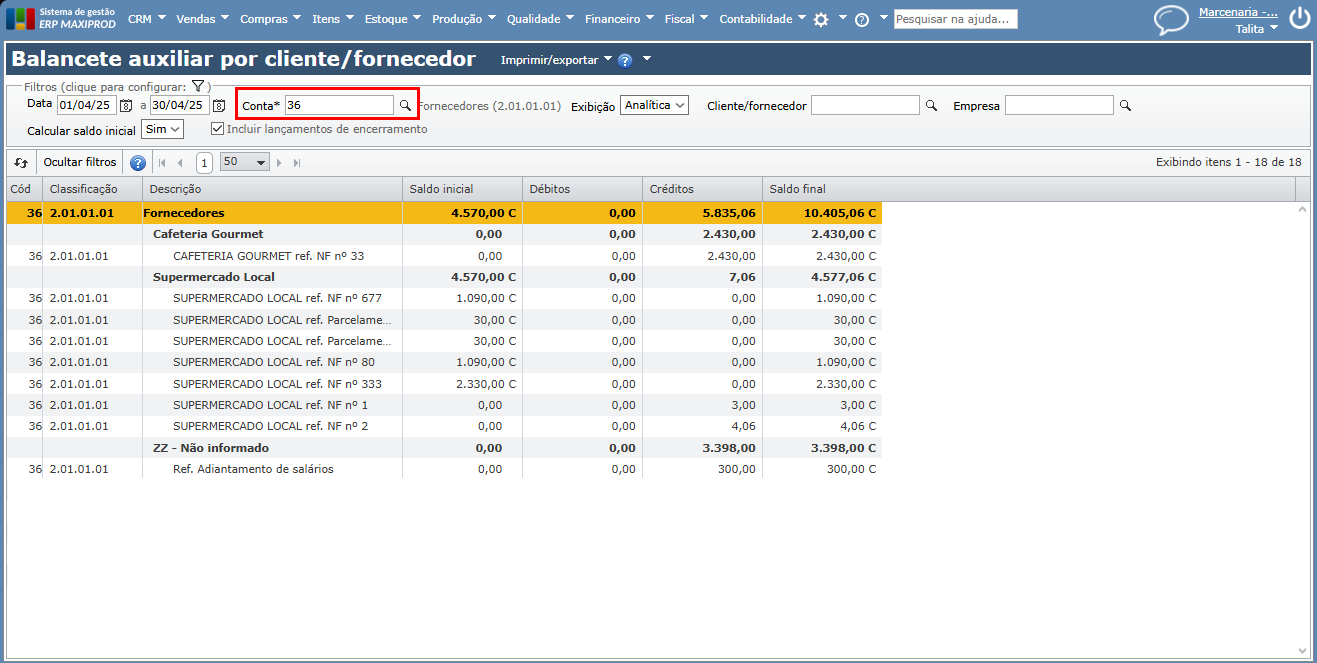
Task: Toggle Incluir lançamentos de encerramento checkbox
Action: click(x=217, y=129)
